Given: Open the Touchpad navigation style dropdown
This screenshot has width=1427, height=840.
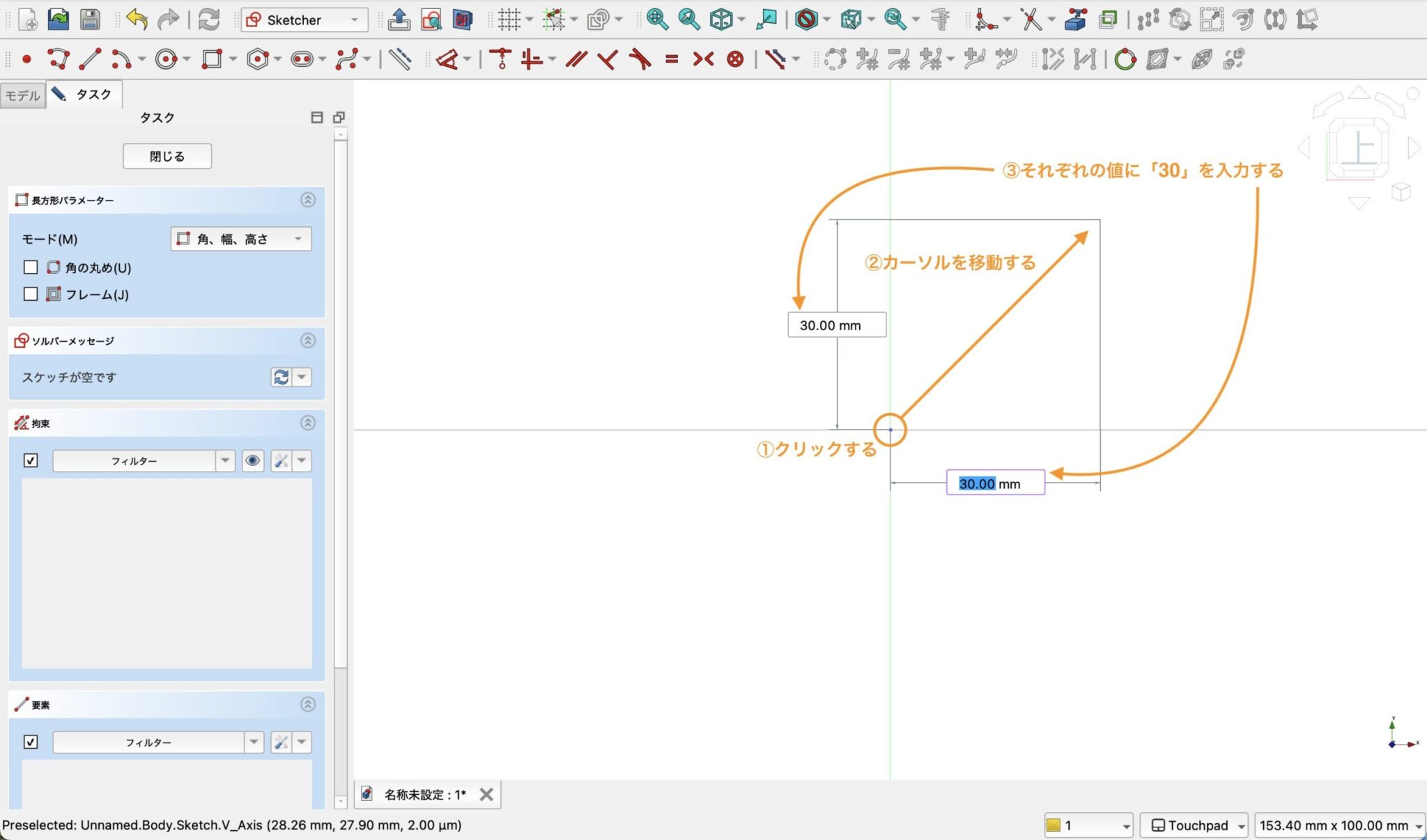Looking at the screenshot, I should 1194,825.
